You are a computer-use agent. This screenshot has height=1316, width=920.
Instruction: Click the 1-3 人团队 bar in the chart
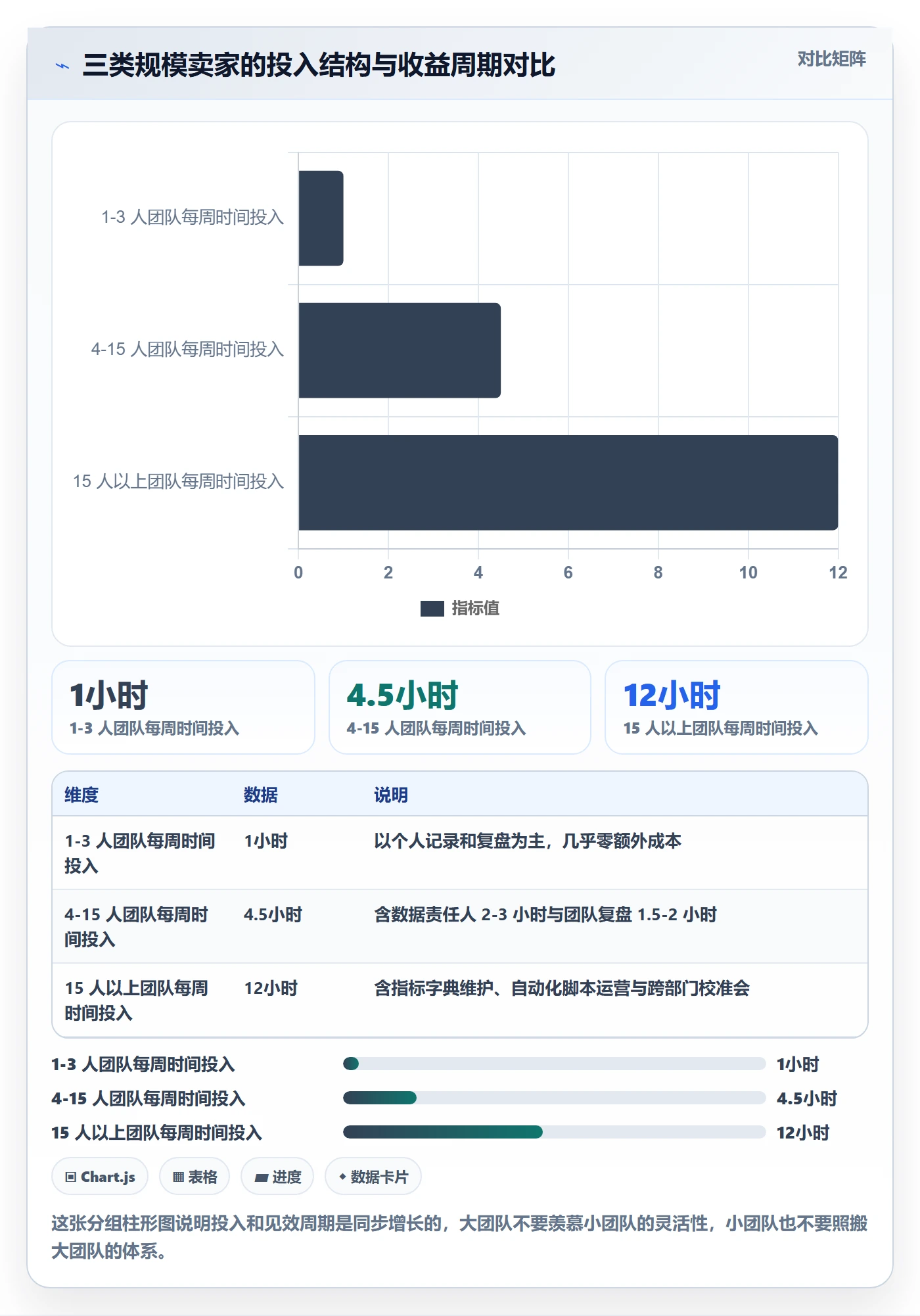(x=321, y=218)
